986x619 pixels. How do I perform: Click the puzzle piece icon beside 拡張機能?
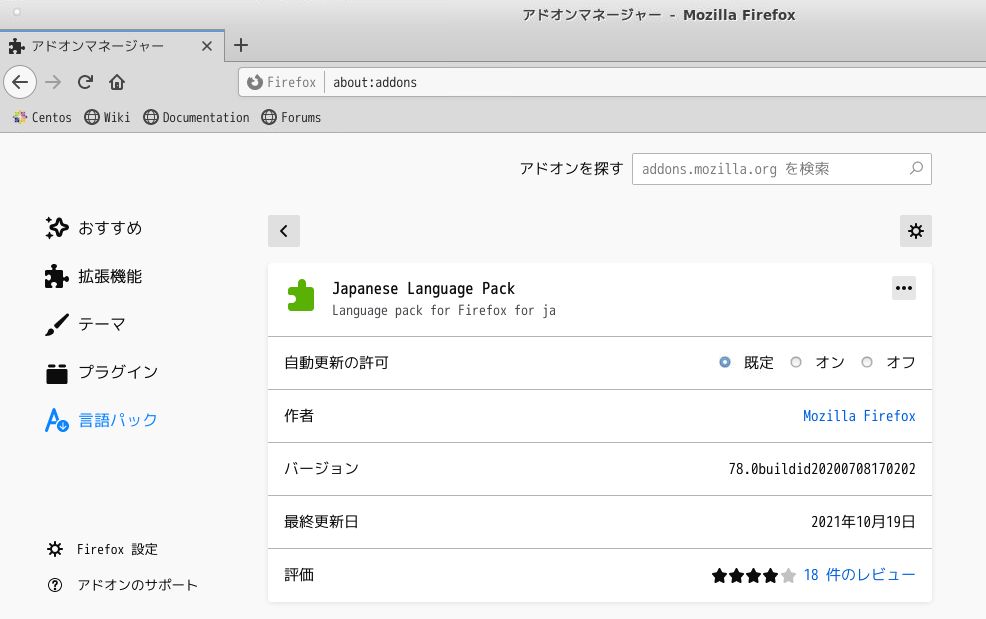pos(57,276)
